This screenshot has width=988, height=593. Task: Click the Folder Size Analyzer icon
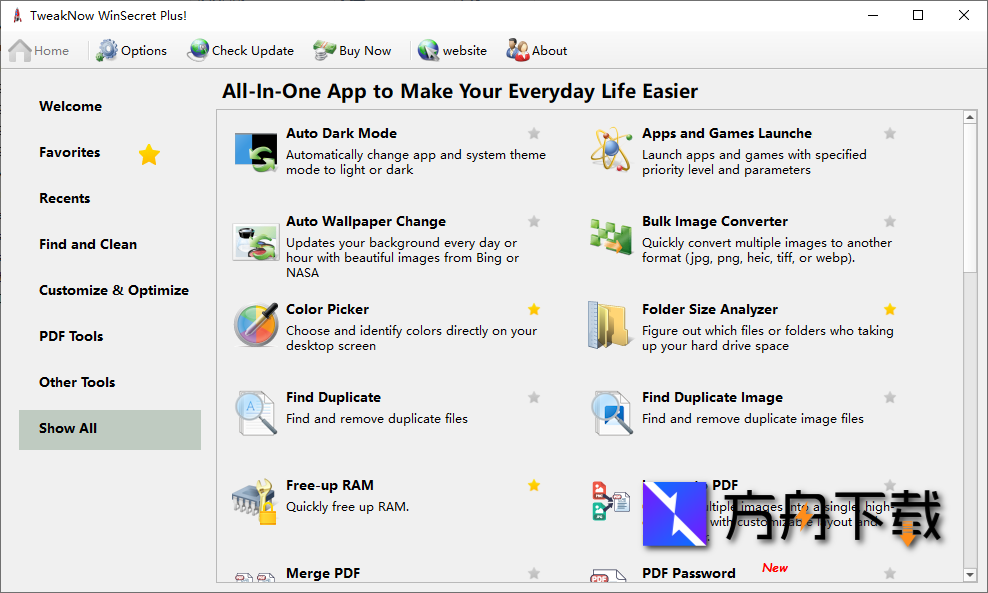click(611, 326)
